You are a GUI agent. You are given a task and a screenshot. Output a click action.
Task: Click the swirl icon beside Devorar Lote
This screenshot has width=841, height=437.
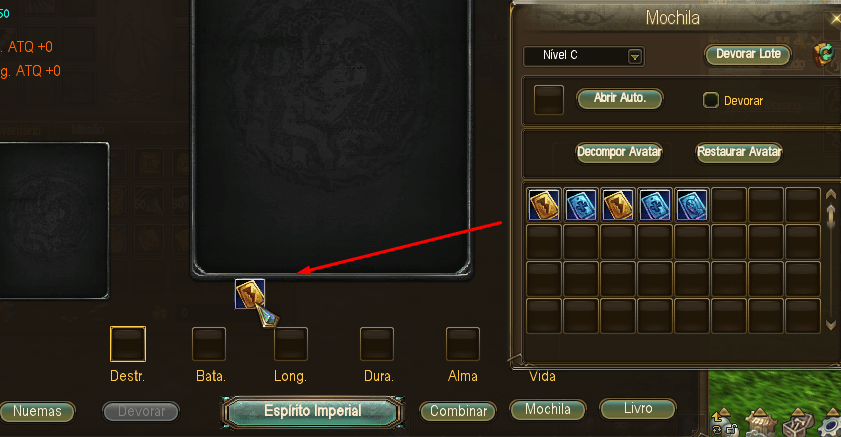point(823,54)
